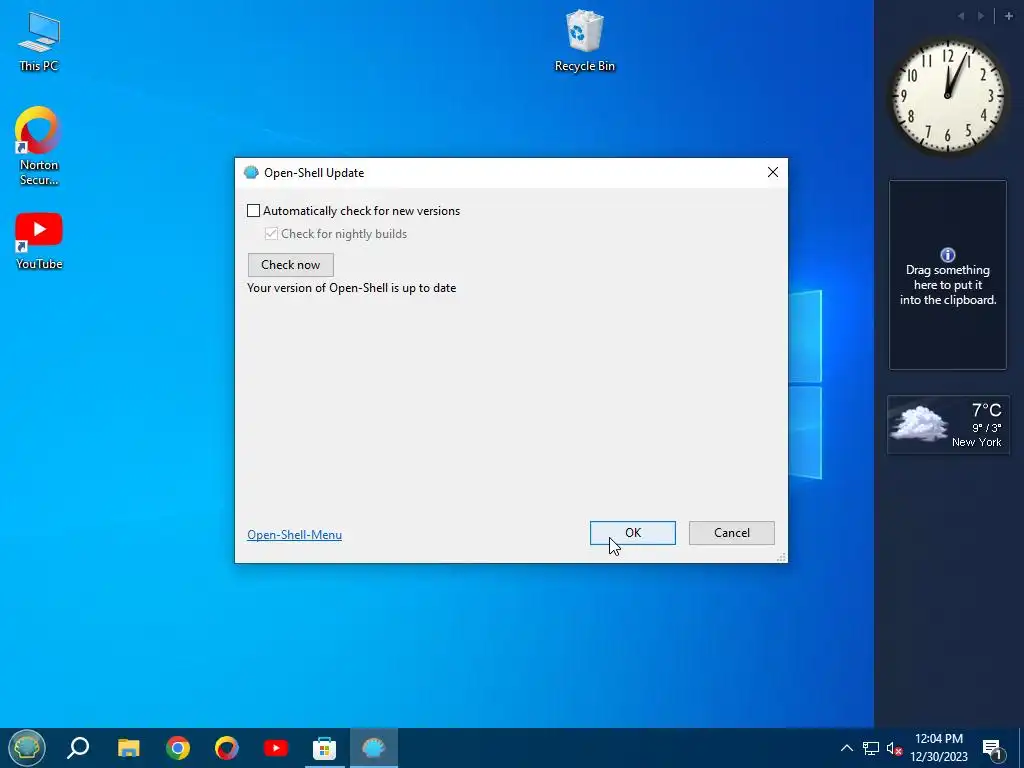Click muted volume tray icon
This screenshot has width=1024, height=768.
pyautogui.click(x=894, y=748)
